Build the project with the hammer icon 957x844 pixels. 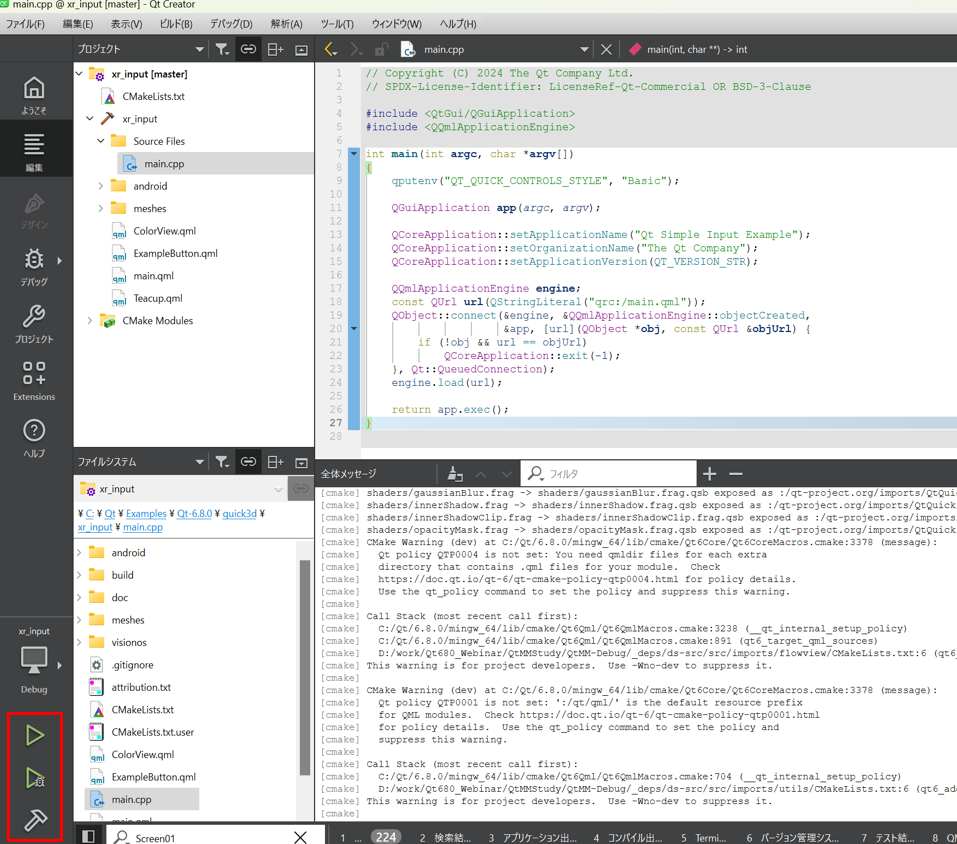point(35,820)
